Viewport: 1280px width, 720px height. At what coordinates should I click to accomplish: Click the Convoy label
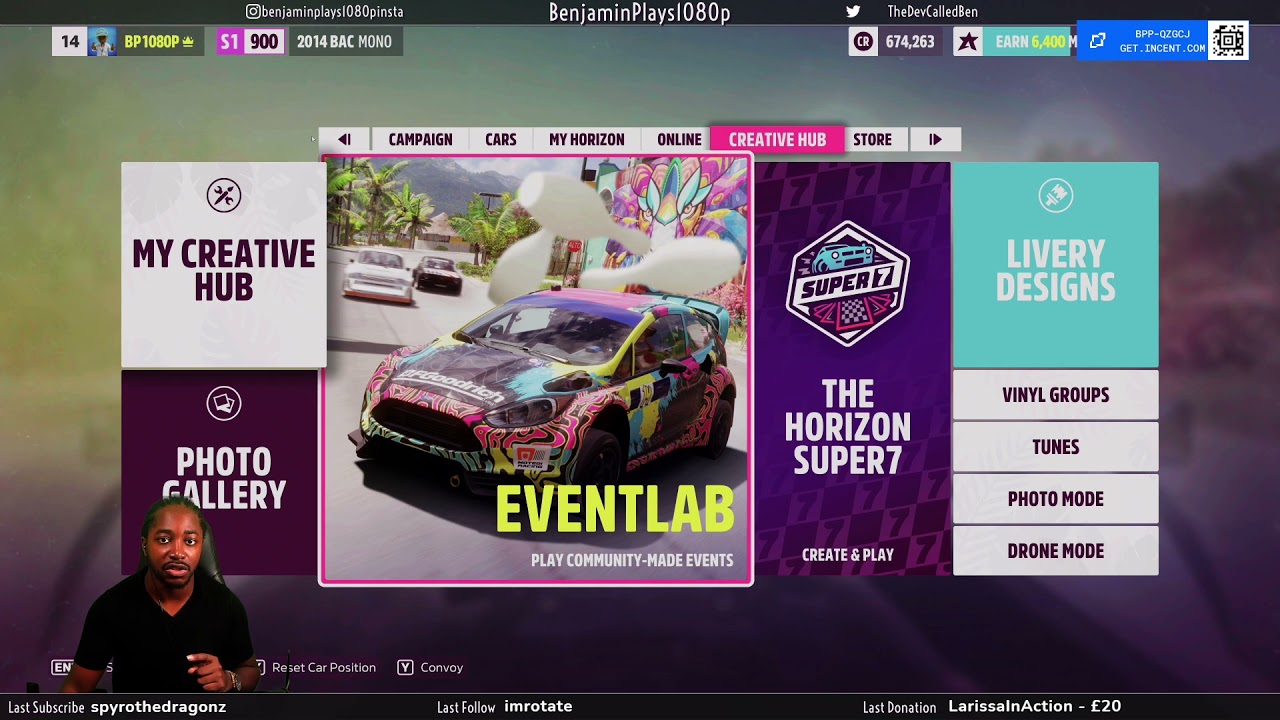point(442,667)
